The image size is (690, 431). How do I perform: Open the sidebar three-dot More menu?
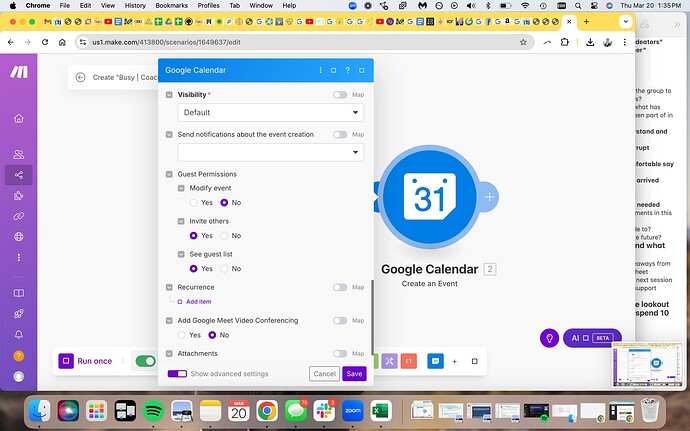point(18,258)
